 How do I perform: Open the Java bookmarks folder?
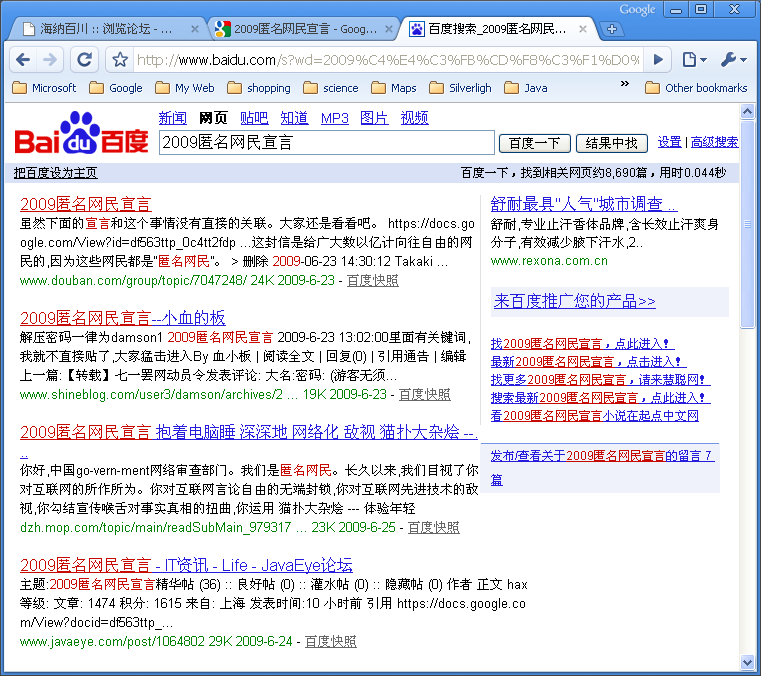(x=526, y=88)
